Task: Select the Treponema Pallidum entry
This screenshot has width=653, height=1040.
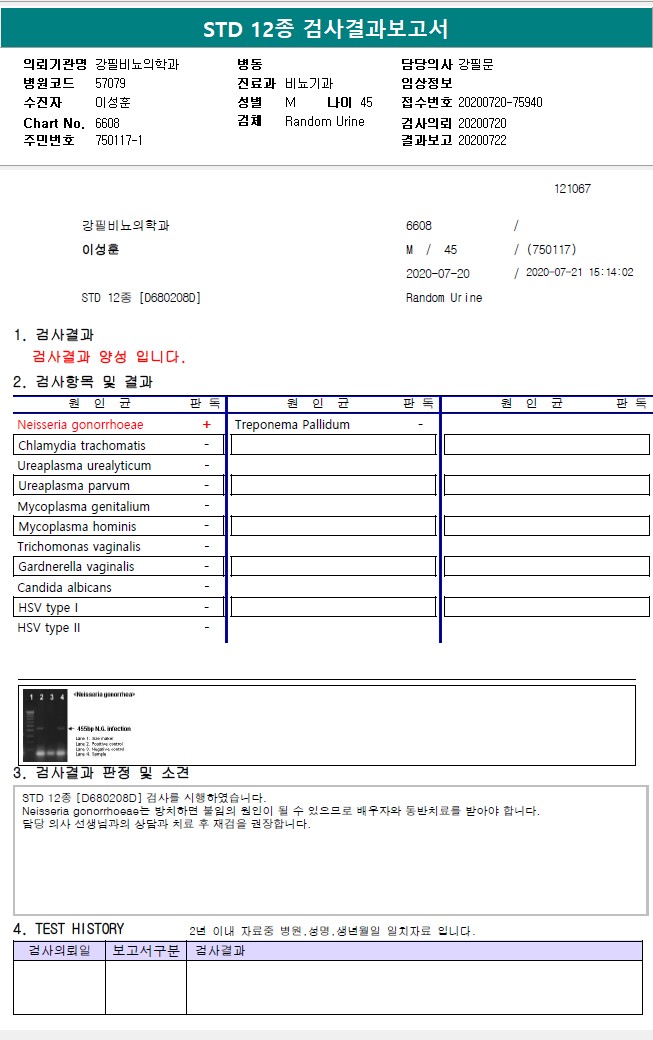Action: coord(292,424)
